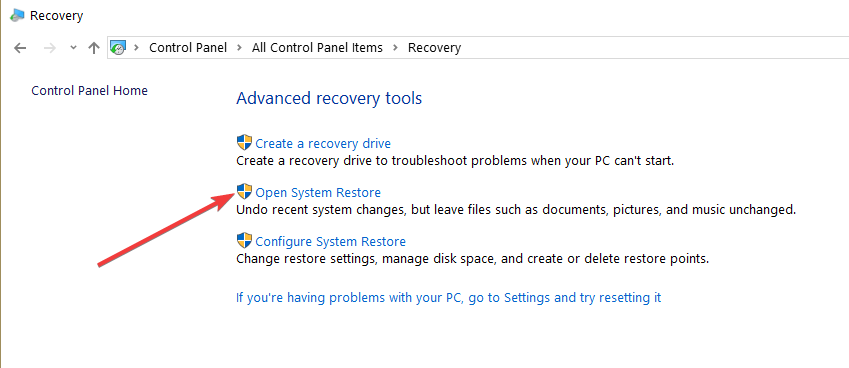Select All Control Panel Items breadcrumb
Screen dimensions: 849x368
click(317, 48)
